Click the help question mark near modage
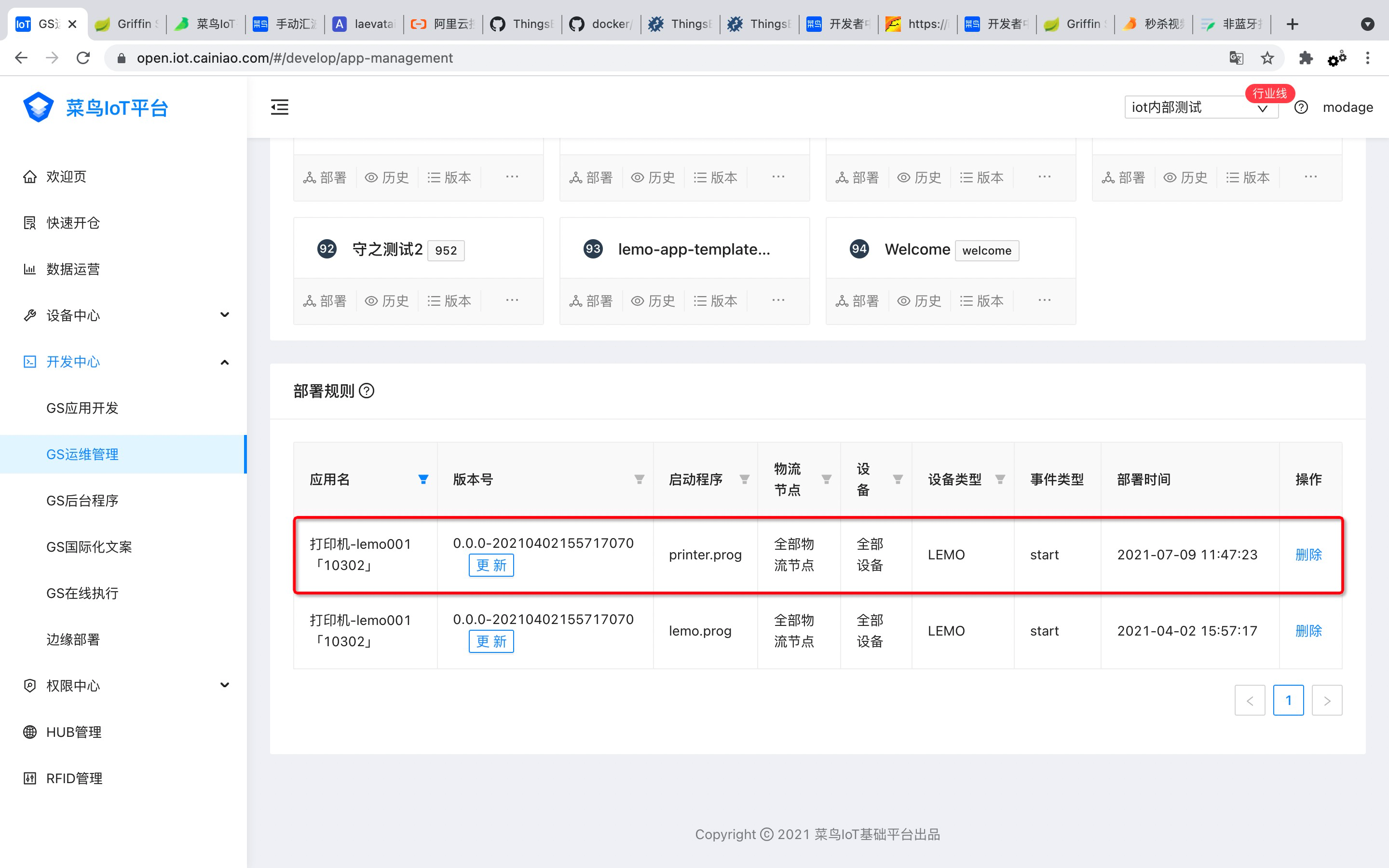The width and height of the screenshot is (1389, 868). (1301, 108)
